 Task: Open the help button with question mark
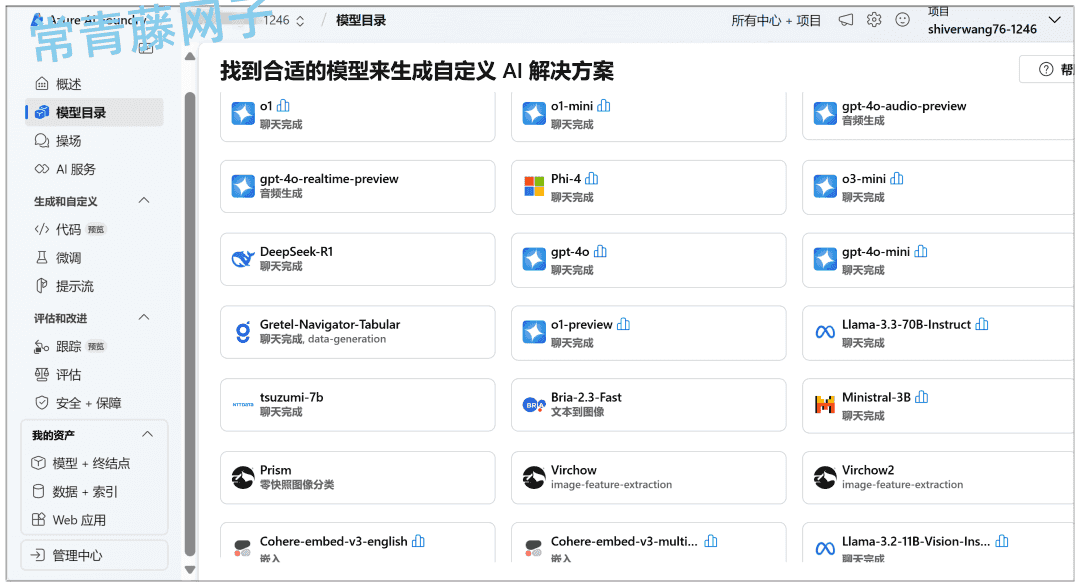click(x=1048, y=69)
